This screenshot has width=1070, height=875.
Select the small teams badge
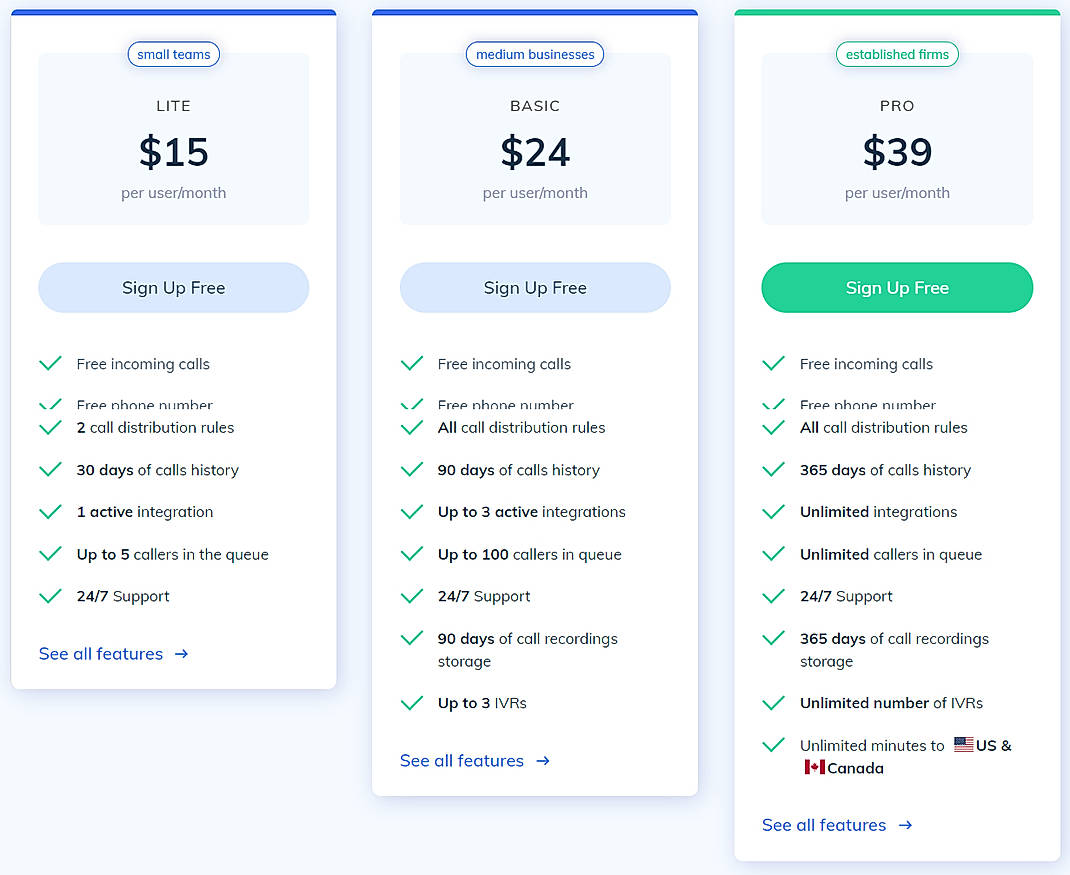tap(174, 54)
